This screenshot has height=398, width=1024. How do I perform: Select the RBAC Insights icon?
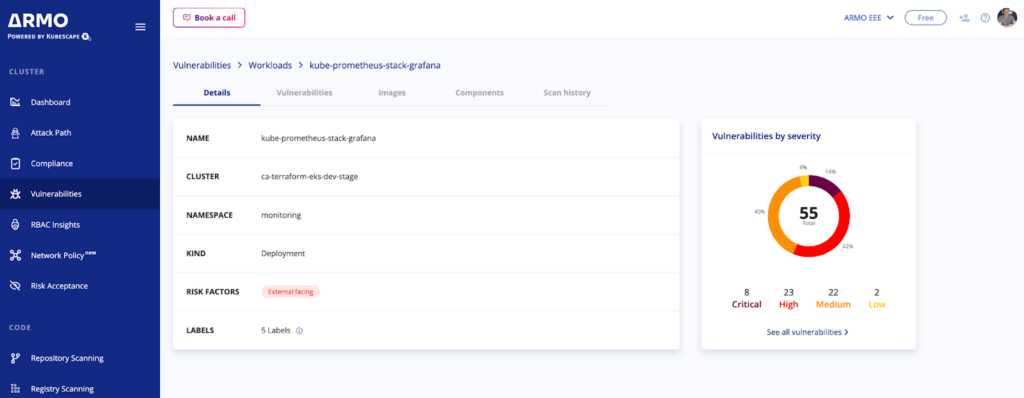(16, 225)
